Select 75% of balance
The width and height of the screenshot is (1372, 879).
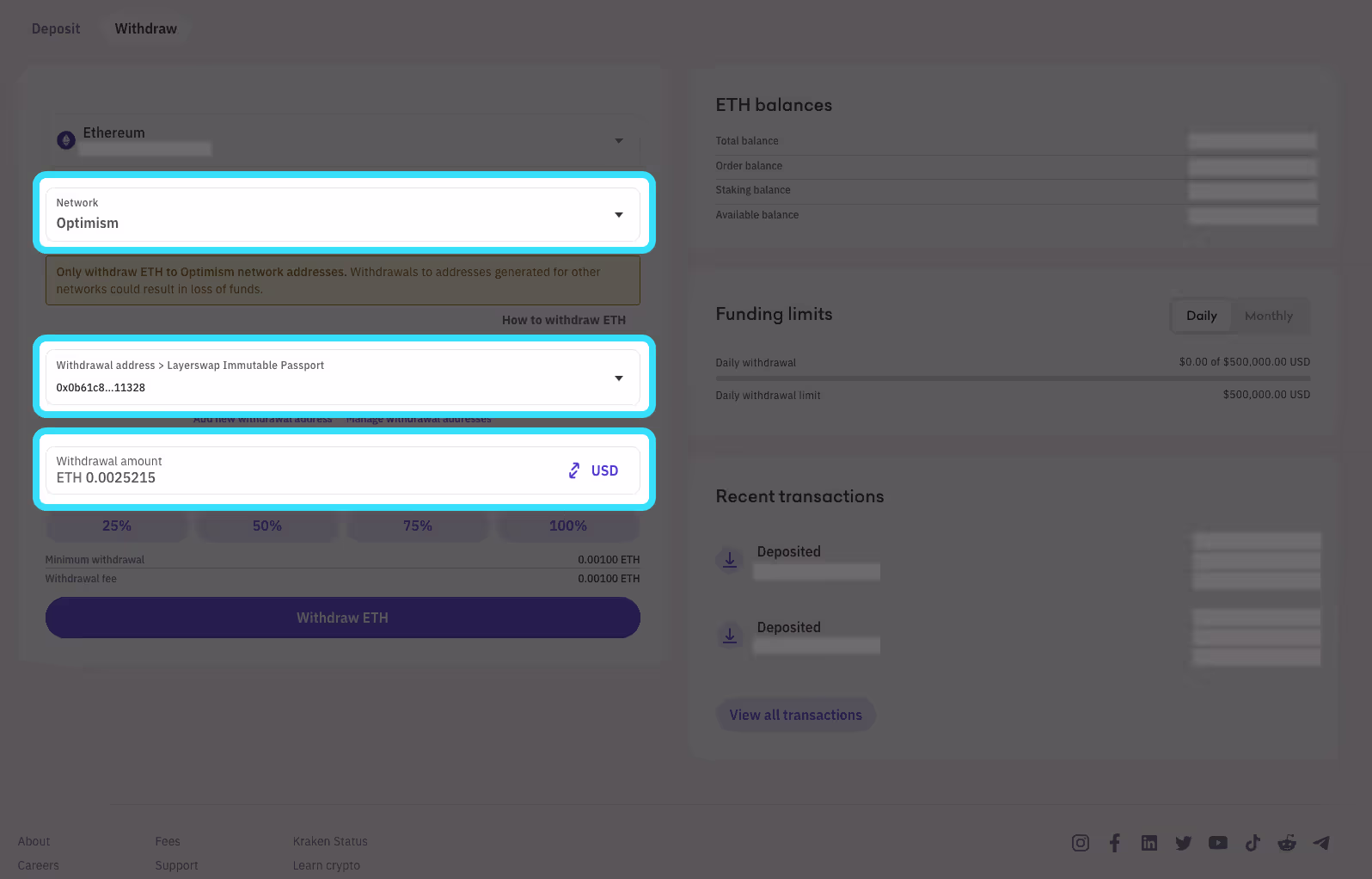[418, 526]
